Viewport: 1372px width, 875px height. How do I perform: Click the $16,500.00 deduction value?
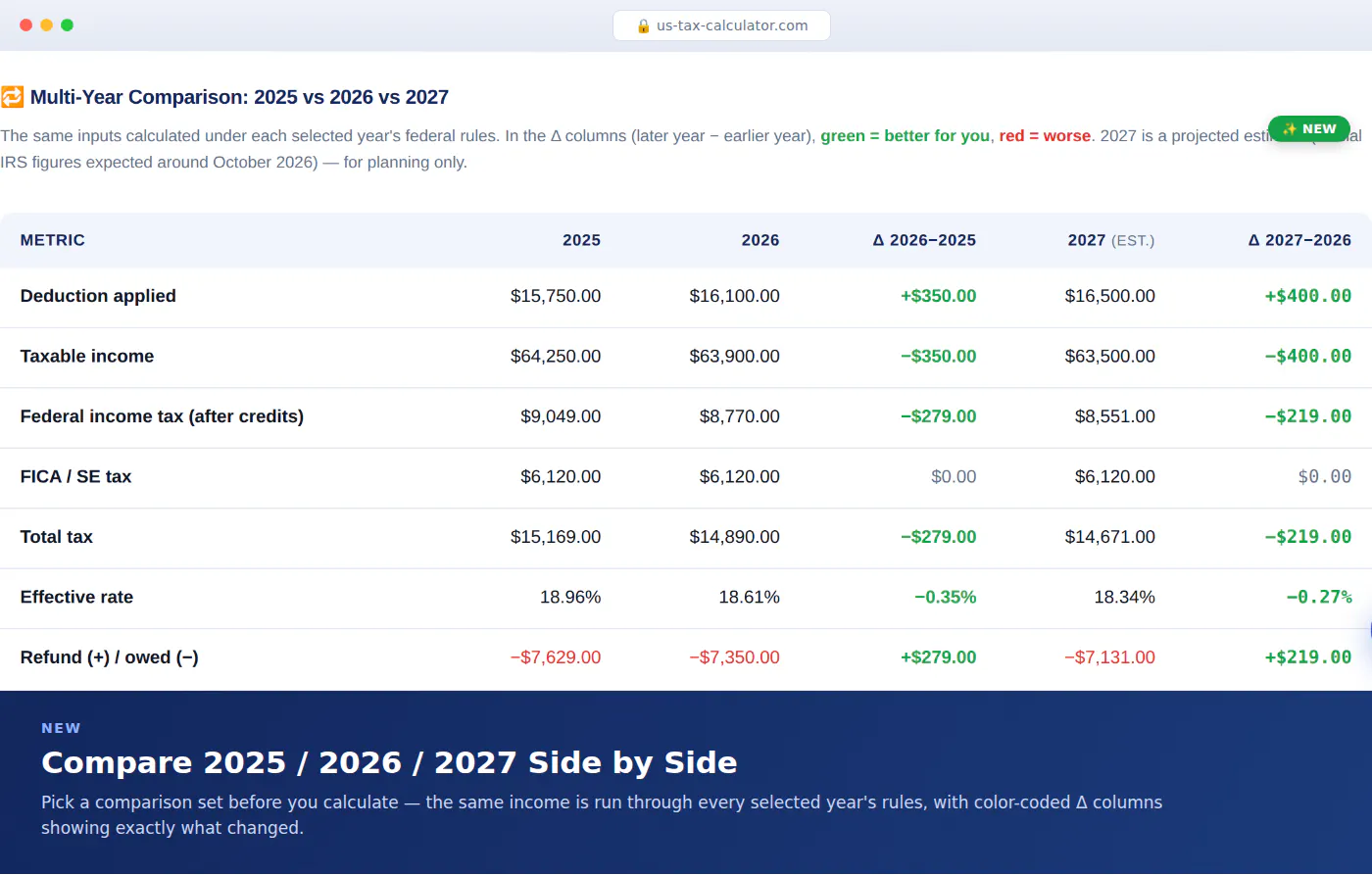click(x=1110, y=296)
